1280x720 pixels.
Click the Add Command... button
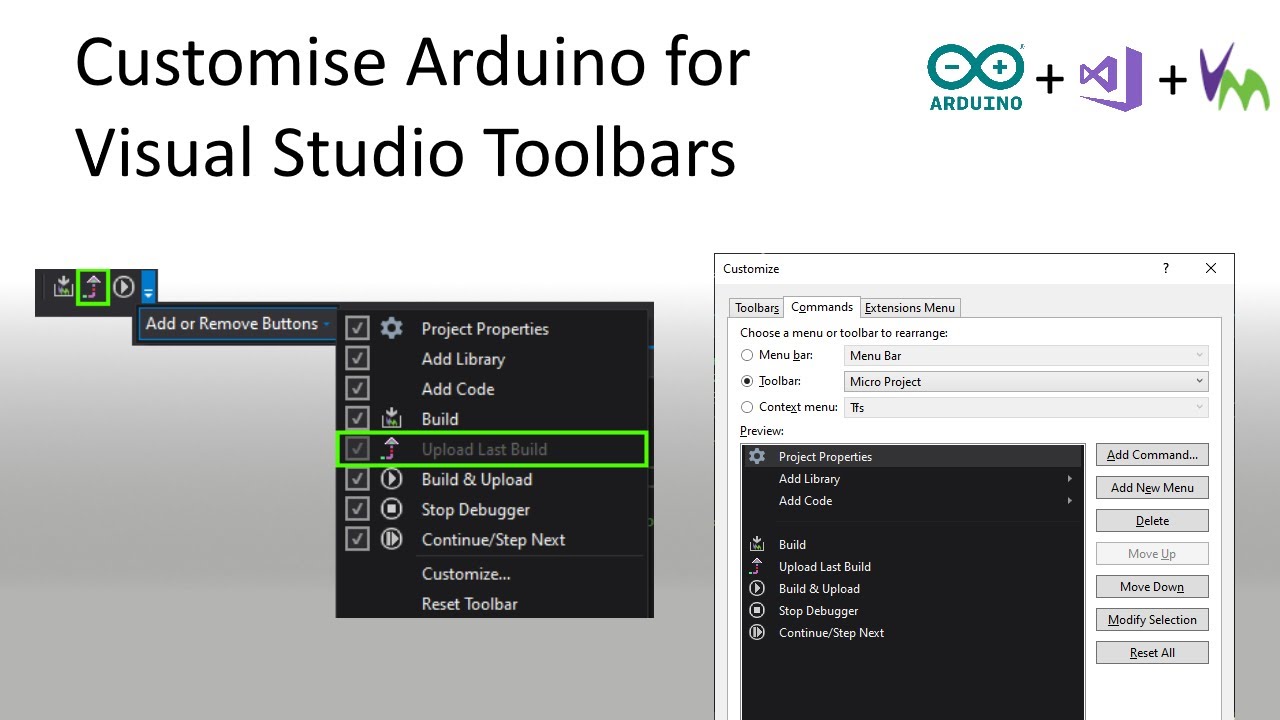pos(1152,455)
